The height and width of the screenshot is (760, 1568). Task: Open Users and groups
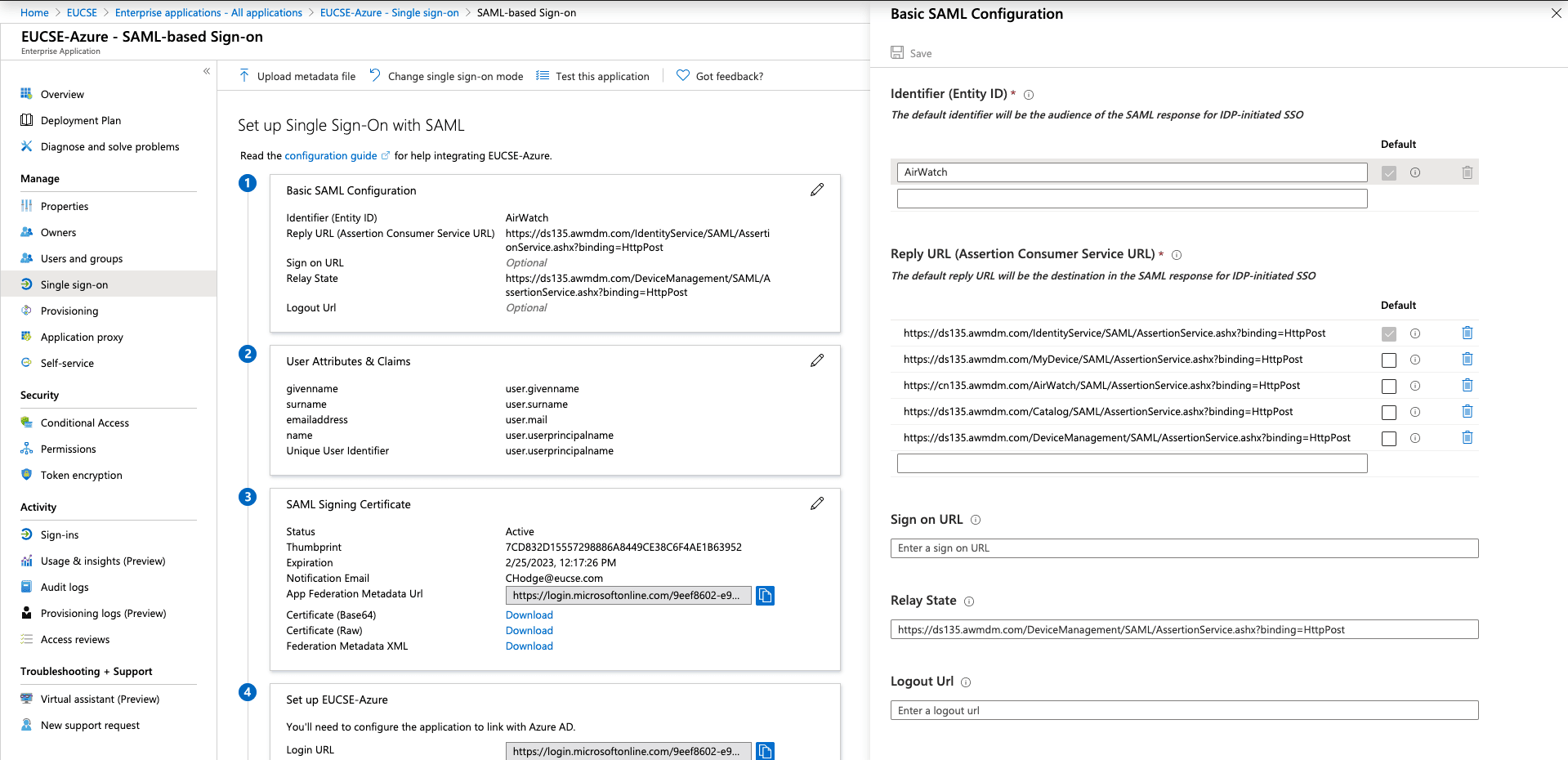[82, 258]
